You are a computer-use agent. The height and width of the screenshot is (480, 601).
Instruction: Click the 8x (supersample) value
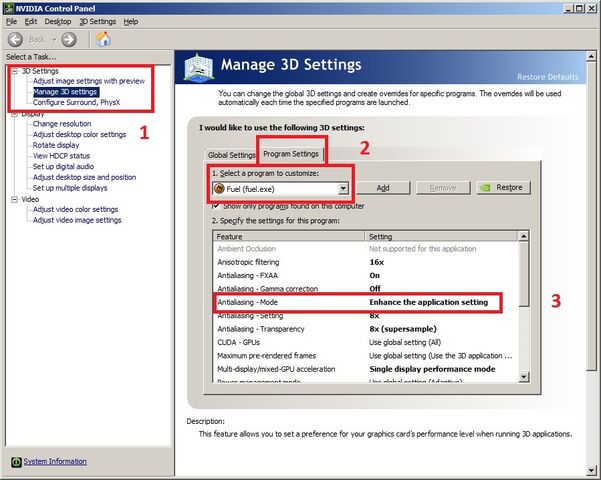(403, 329)
